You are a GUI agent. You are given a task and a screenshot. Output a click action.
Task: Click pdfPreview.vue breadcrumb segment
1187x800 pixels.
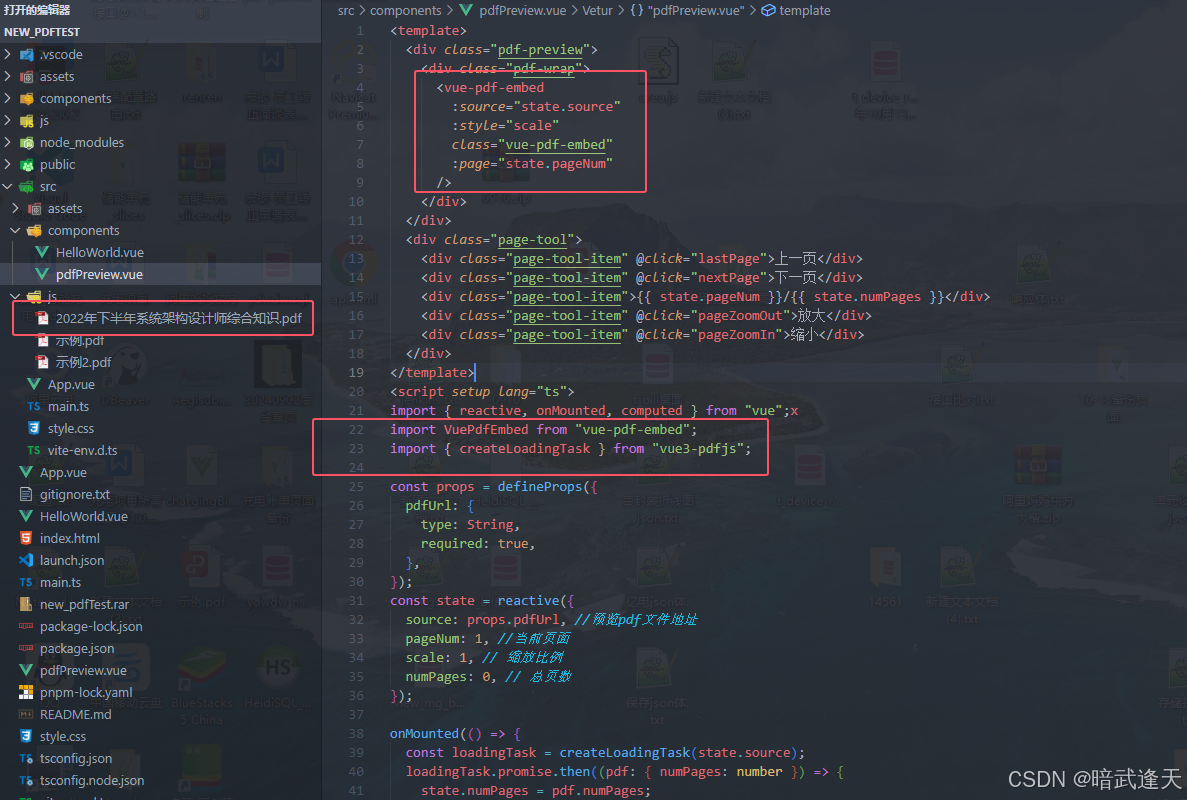[522, 10]
